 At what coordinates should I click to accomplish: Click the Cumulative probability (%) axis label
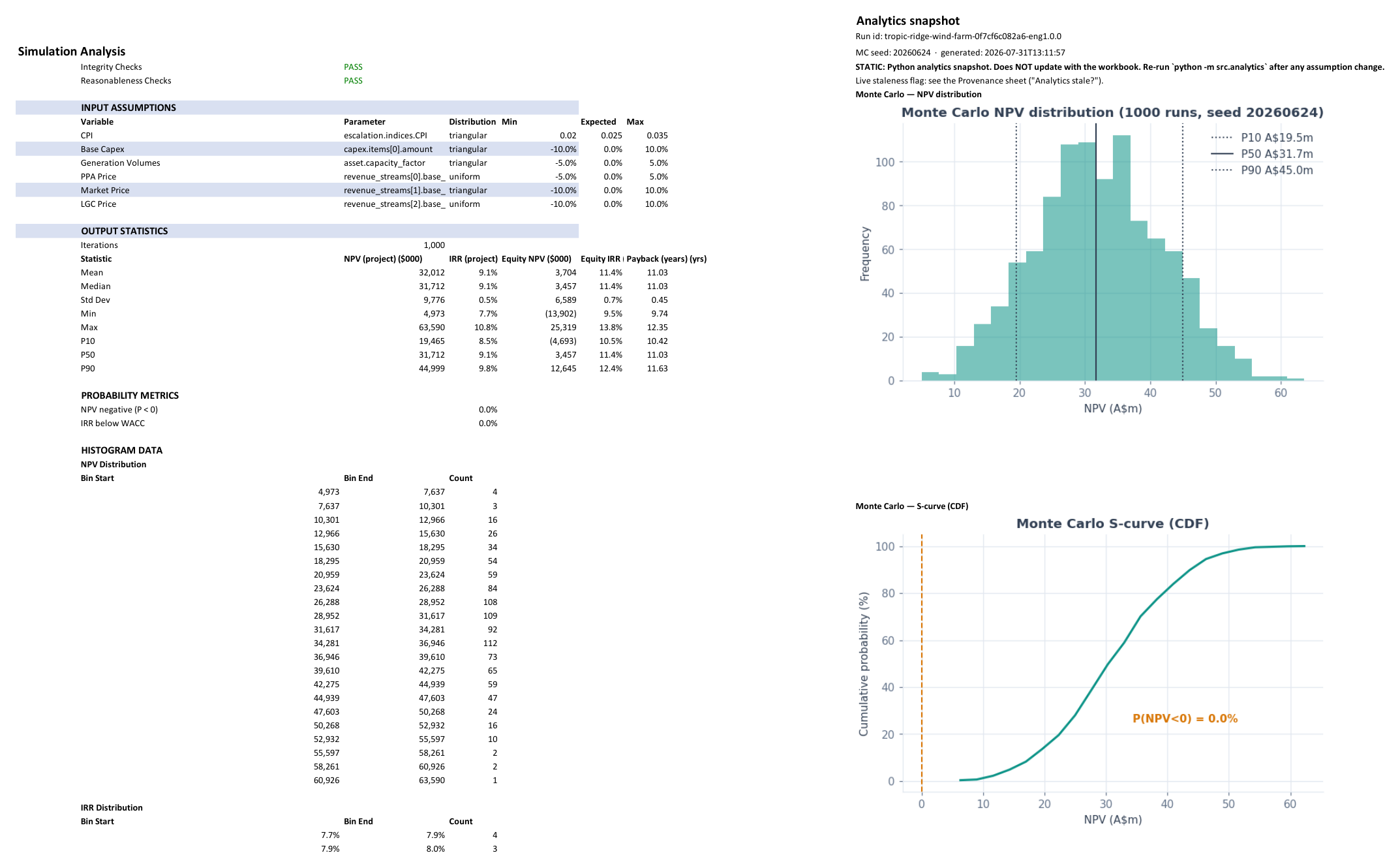tap(864, 664)
